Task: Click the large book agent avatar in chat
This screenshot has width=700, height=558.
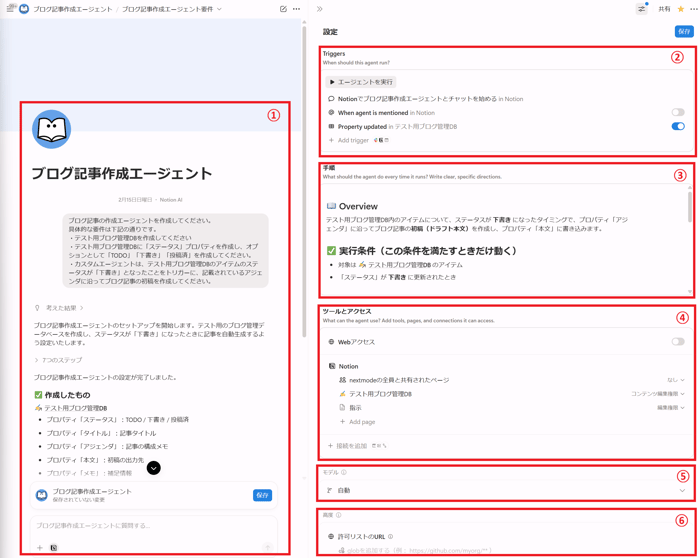Action: 51,129
